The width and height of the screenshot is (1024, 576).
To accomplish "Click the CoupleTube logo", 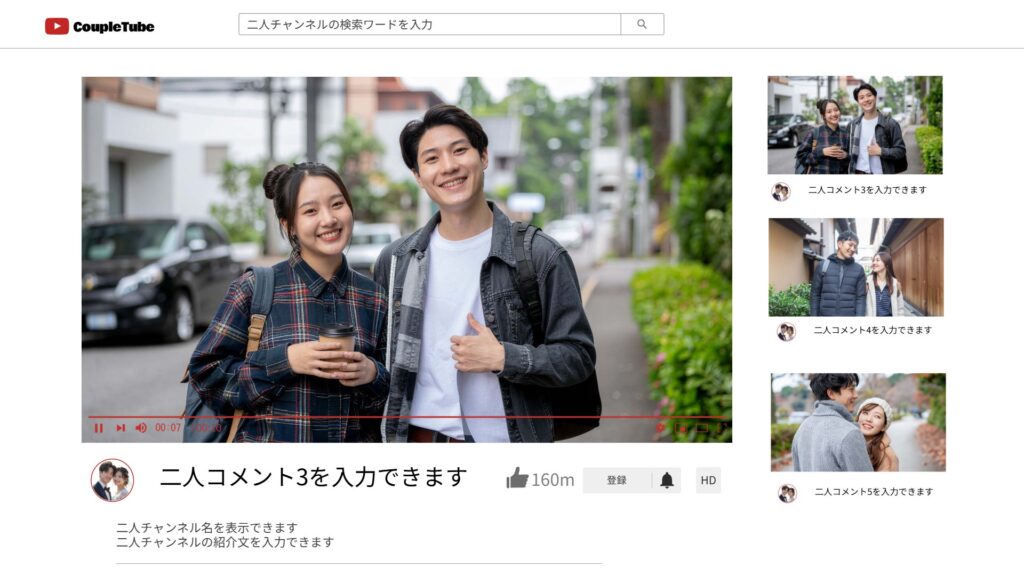I will click(100, 26).
